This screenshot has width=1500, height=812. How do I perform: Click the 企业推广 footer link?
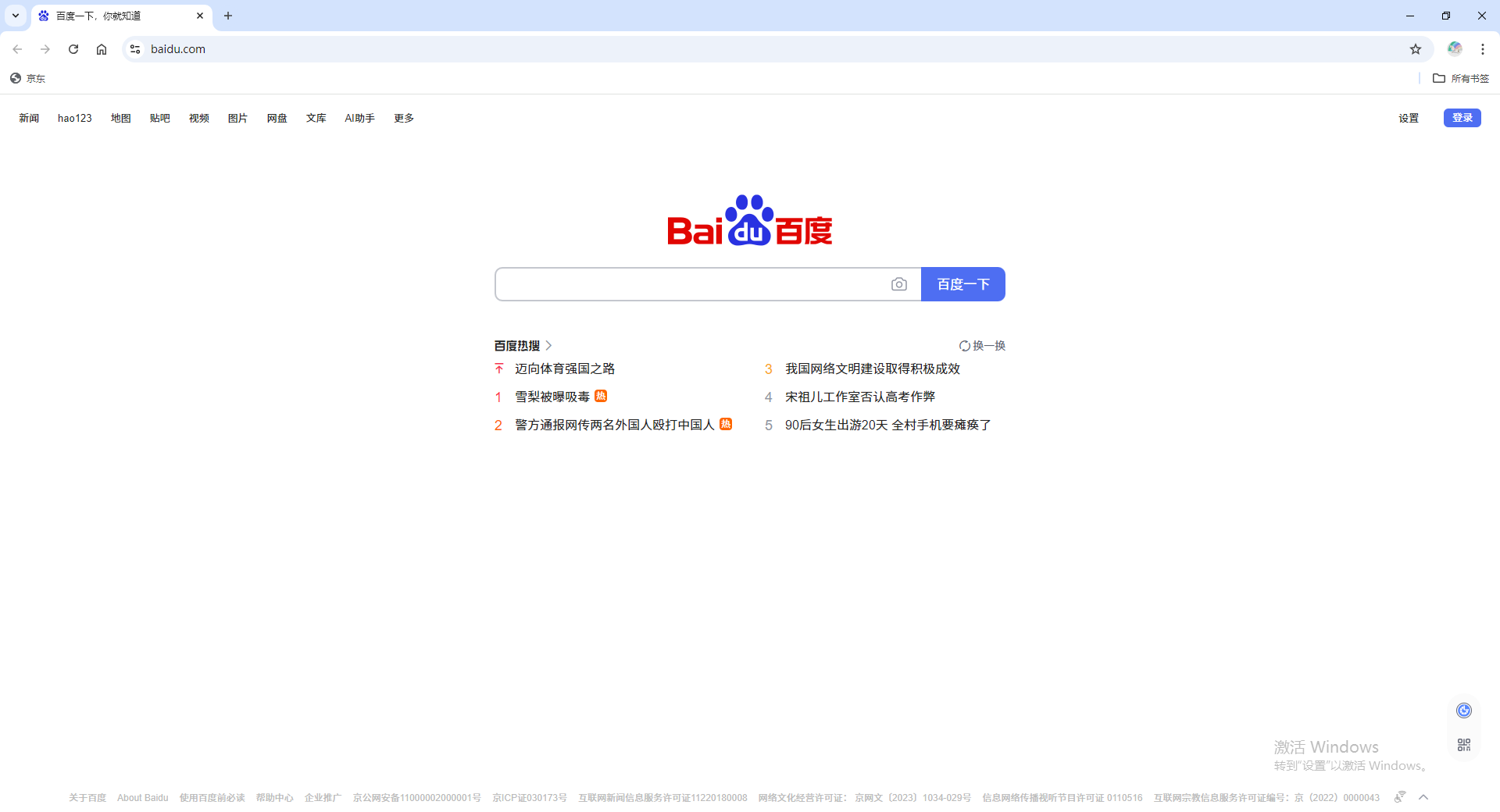click(323, 798)
